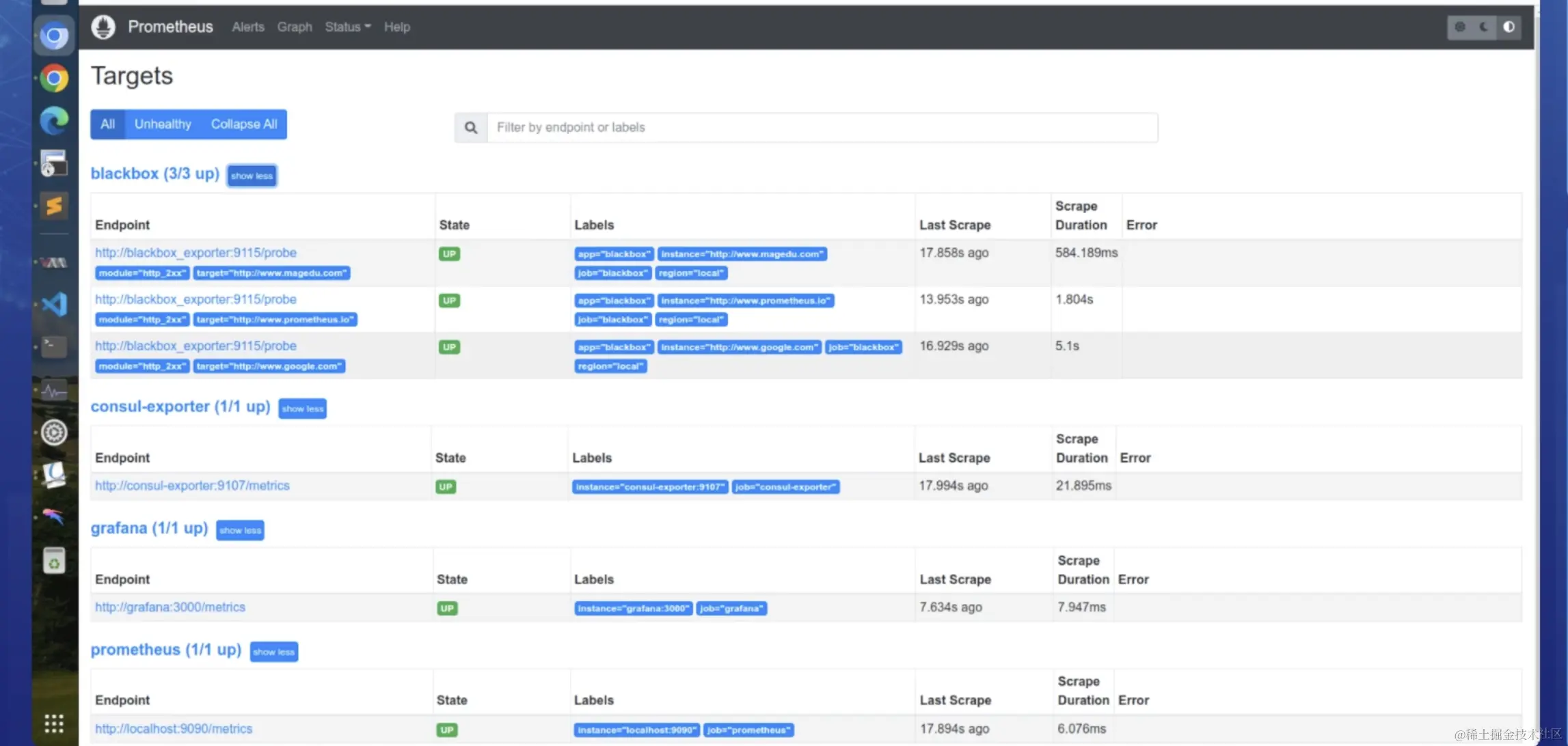The width and height of the screenshot is (1568, 746).
Task: Open the grafana:3000/metrics endpoint link
Action: point(170,607)
